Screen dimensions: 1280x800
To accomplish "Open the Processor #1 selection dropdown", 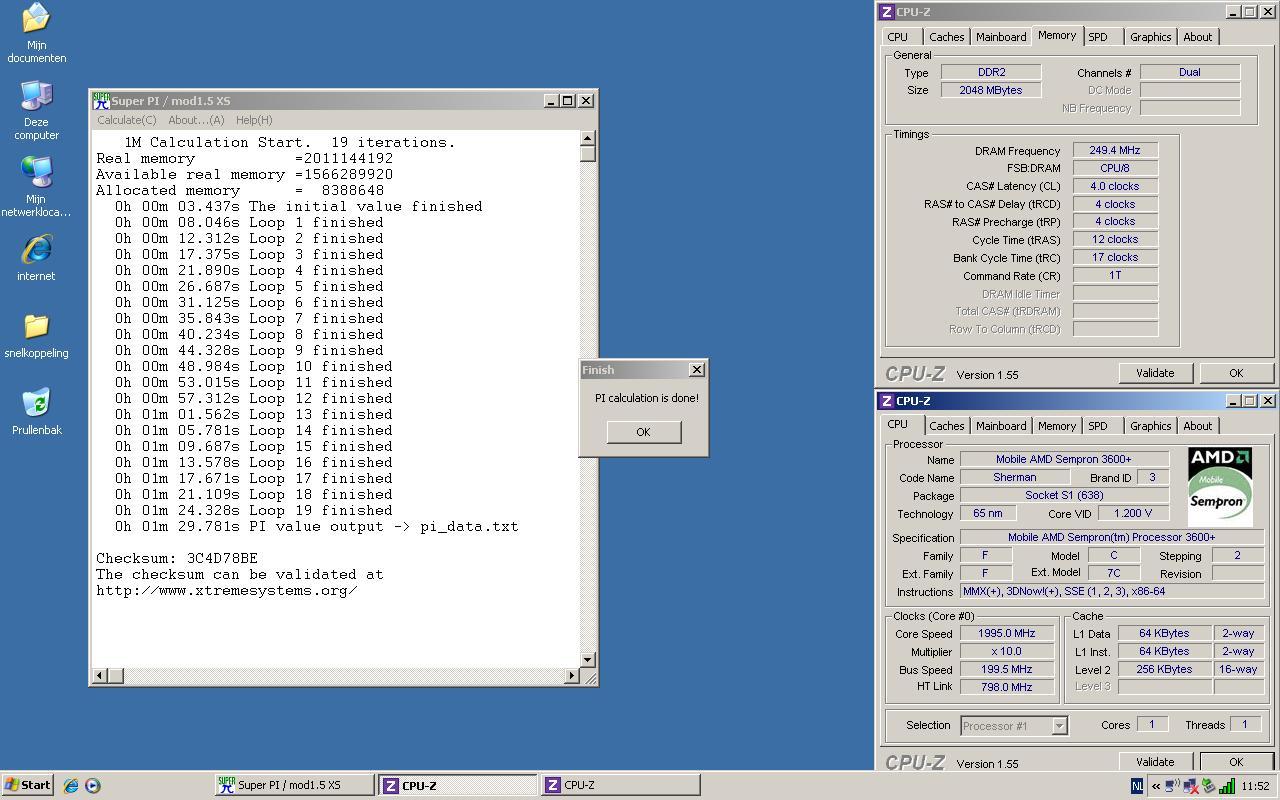I will (1014, 726).
